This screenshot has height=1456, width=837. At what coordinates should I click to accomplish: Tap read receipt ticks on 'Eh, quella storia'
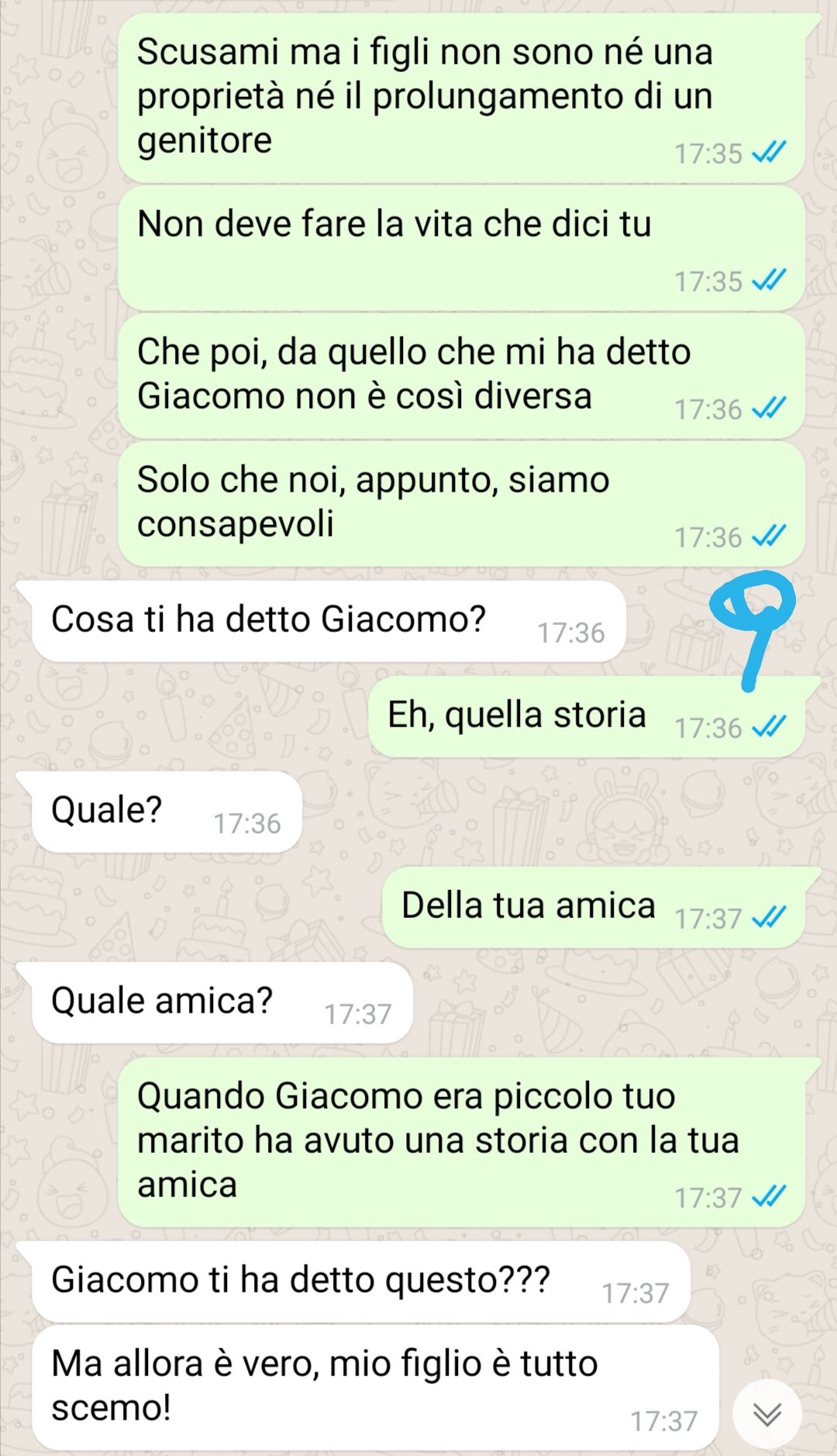pyautogui.click(x=769, y=727)
